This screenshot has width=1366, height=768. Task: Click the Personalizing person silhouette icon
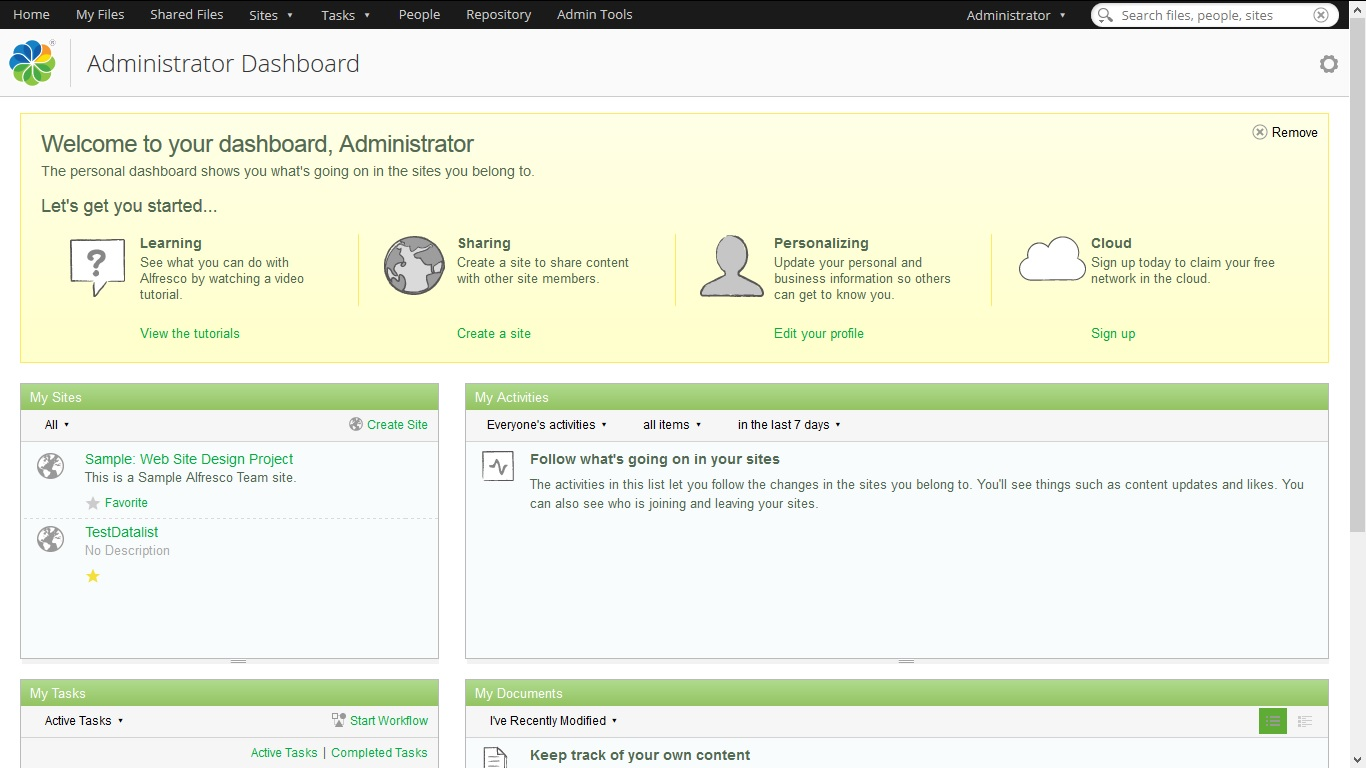pos(732,266)
